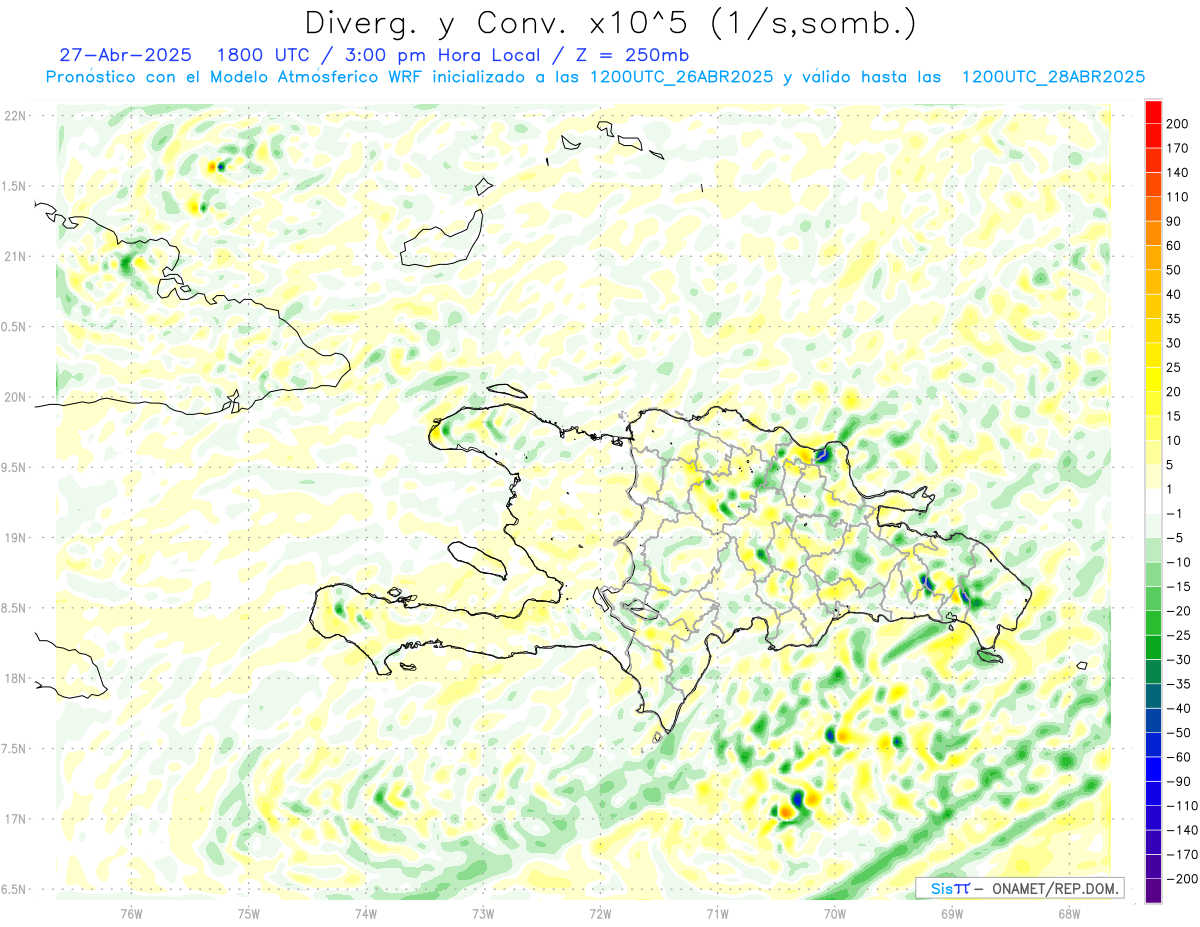The image size is (1200, 927).
Task: Click the initialization time '1200UTC_26ABR2025'
Action: pos(681,77)
